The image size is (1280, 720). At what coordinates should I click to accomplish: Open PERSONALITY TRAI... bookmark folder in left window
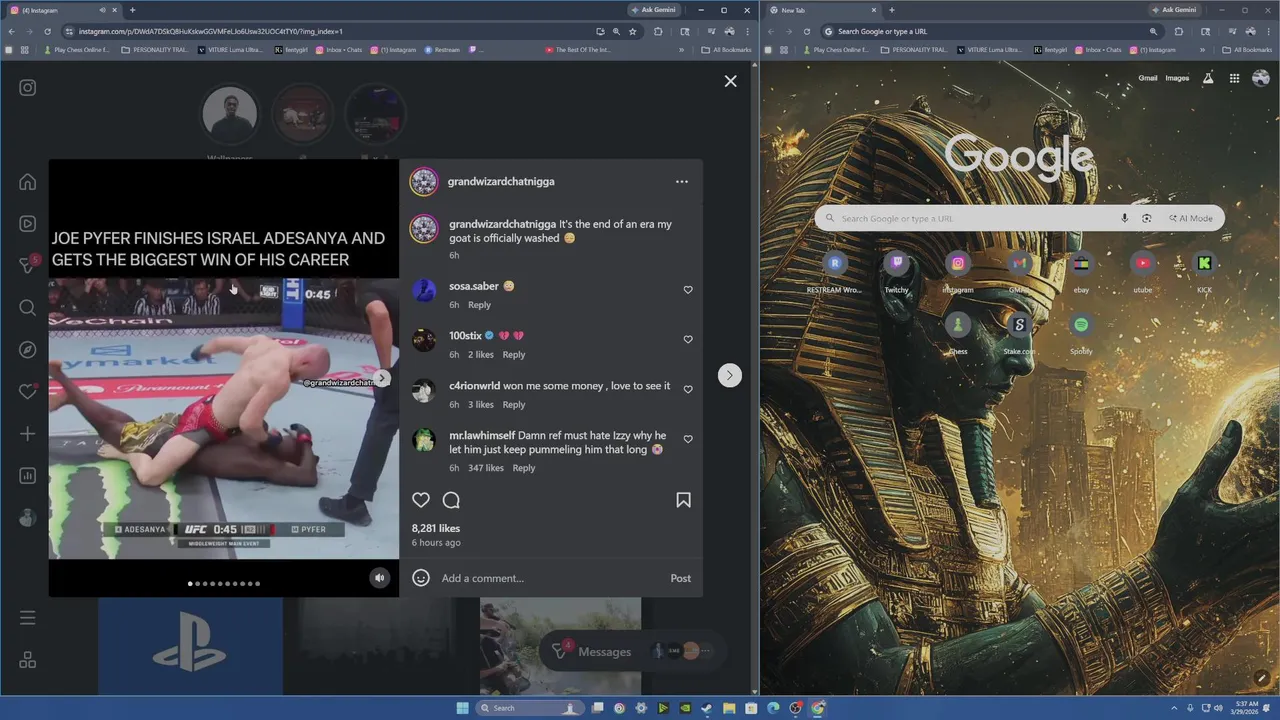pyautogui.click(x=154, y=50)
